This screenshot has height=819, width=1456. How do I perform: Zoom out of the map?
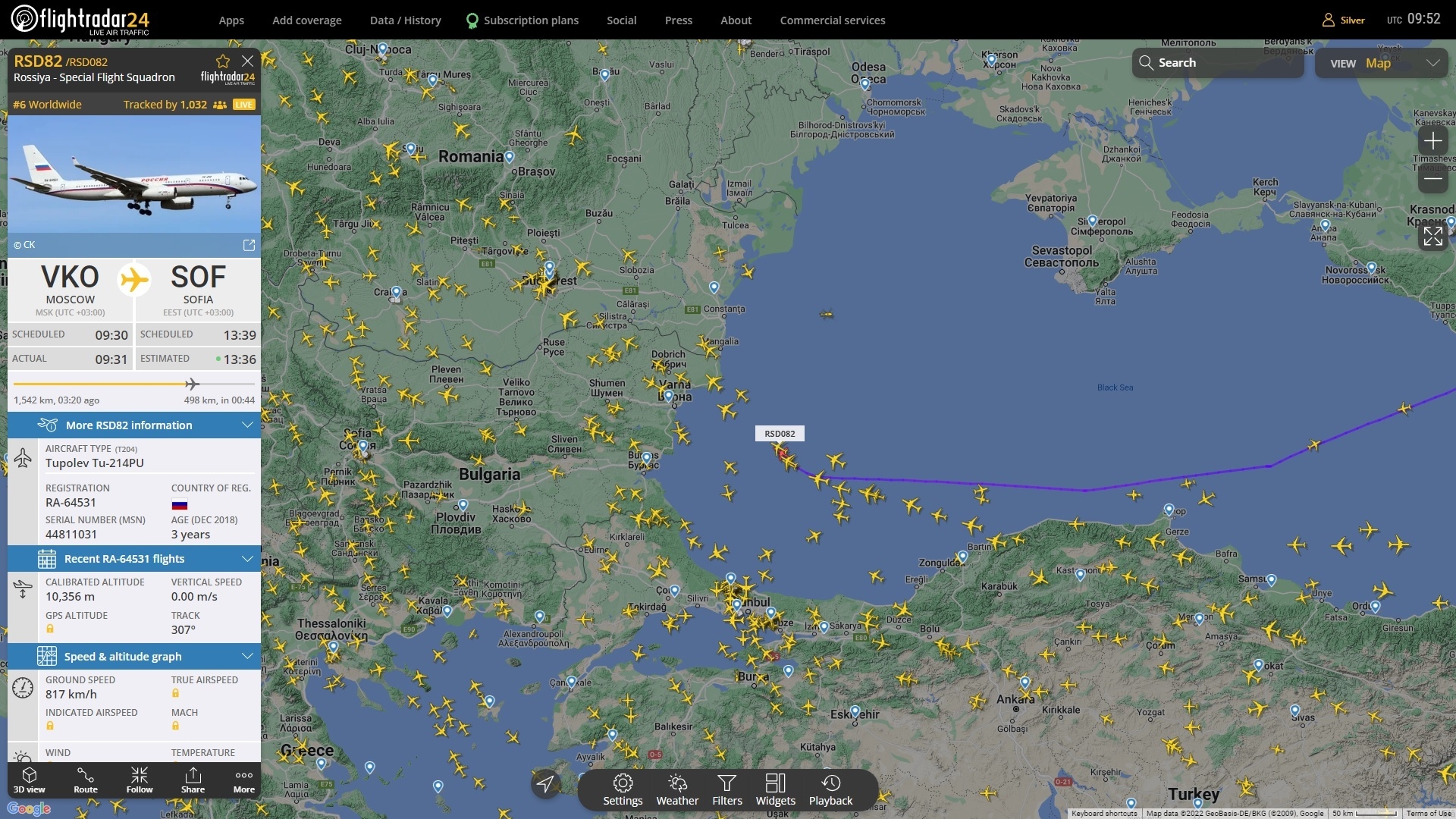1432,179
